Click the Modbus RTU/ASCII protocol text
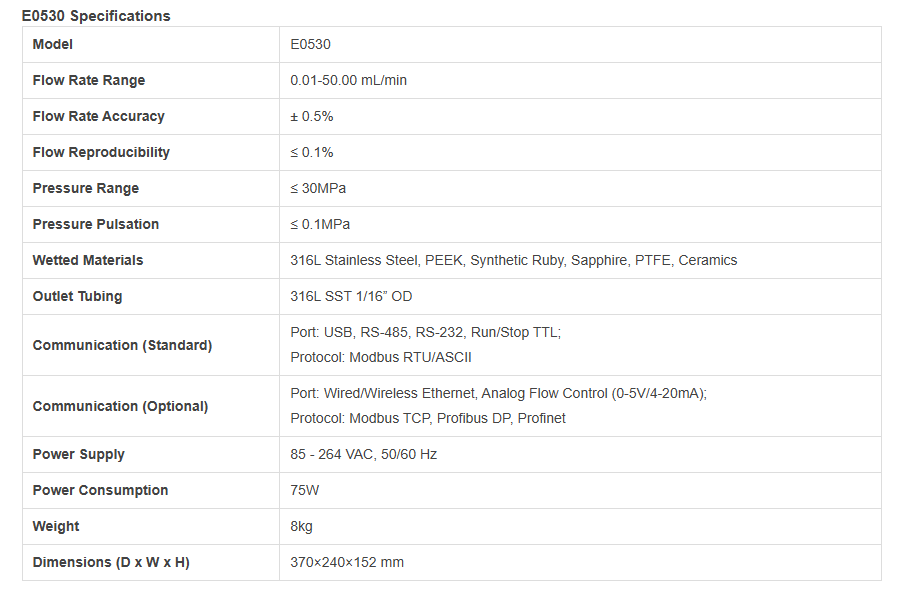The image size is (900, 602). (381, 357)
